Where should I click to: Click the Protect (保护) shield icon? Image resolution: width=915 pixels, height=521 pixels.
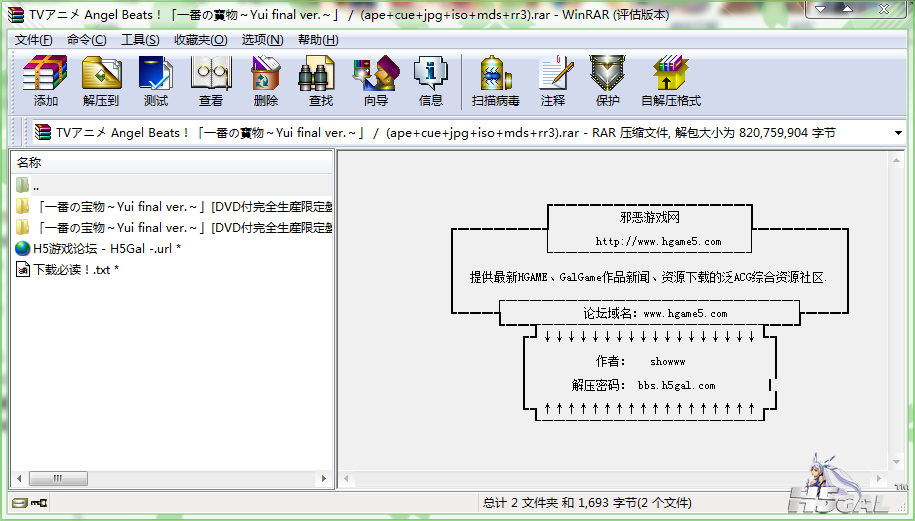(x=607, y=74)
